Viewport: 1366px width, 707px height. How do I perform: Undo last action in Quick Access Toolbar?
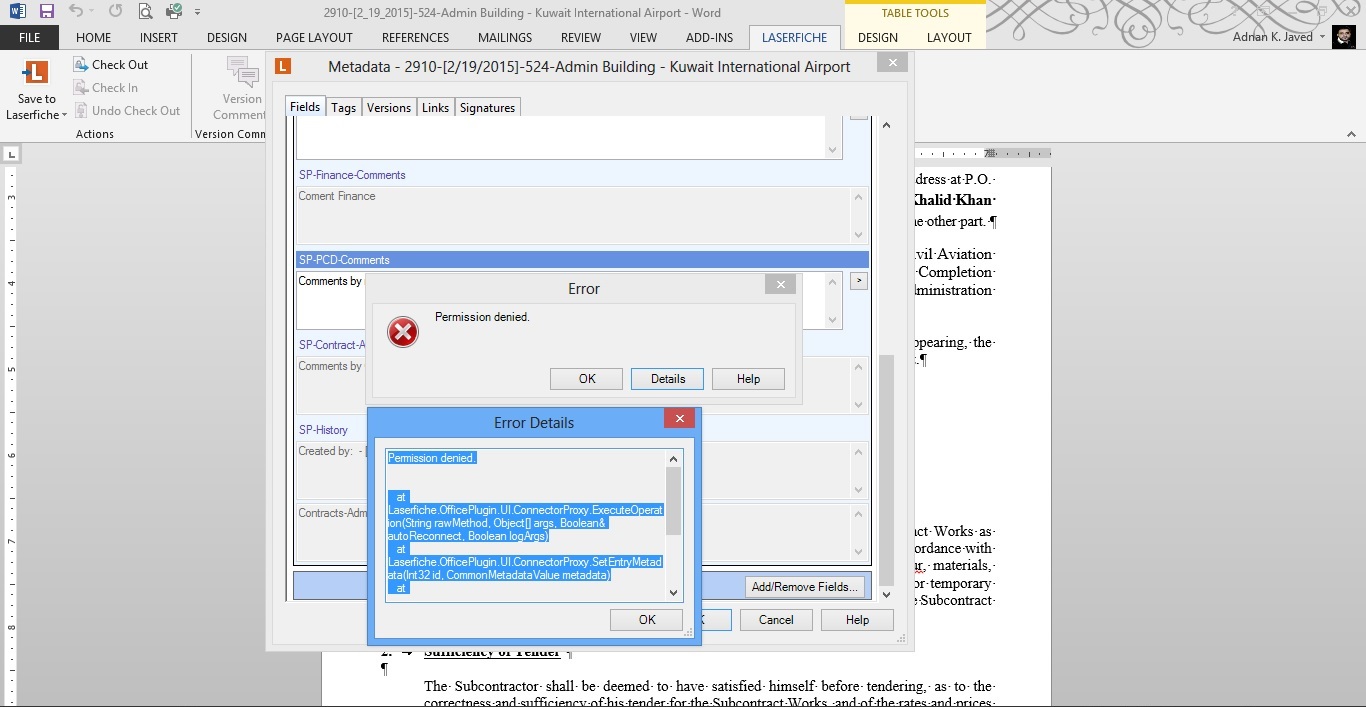[x=75, y=12]
